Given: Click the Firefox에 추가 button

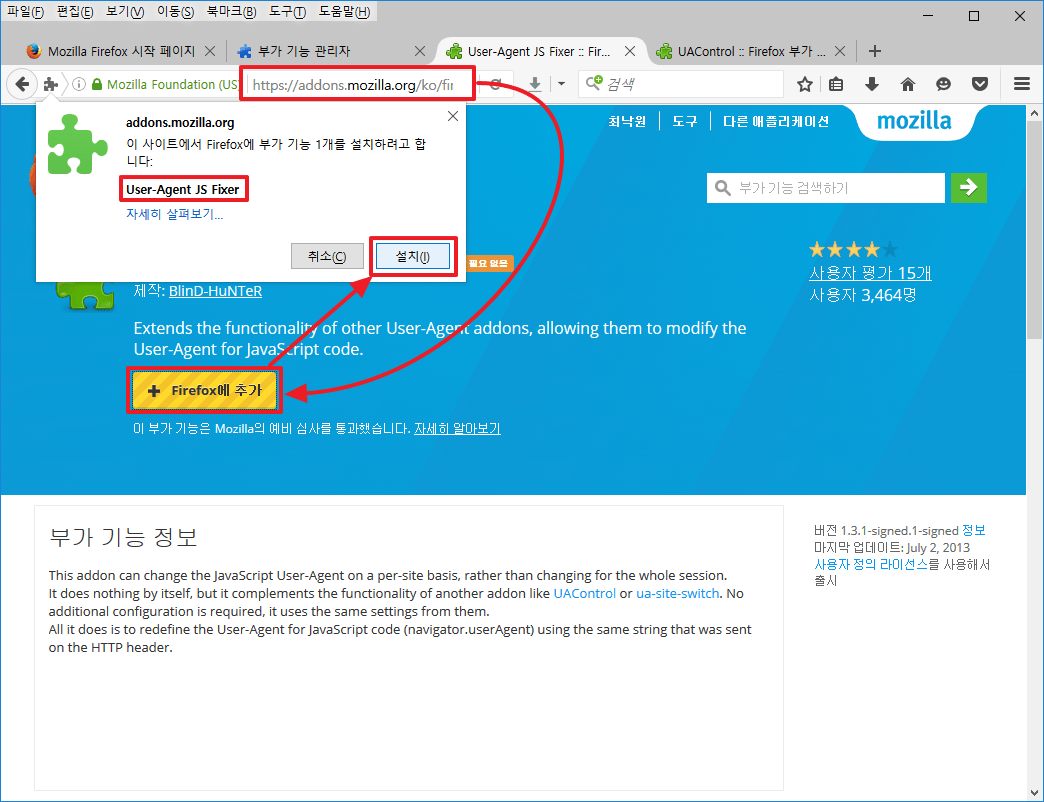Looking at the screenshot, I should tap(205, 391).
